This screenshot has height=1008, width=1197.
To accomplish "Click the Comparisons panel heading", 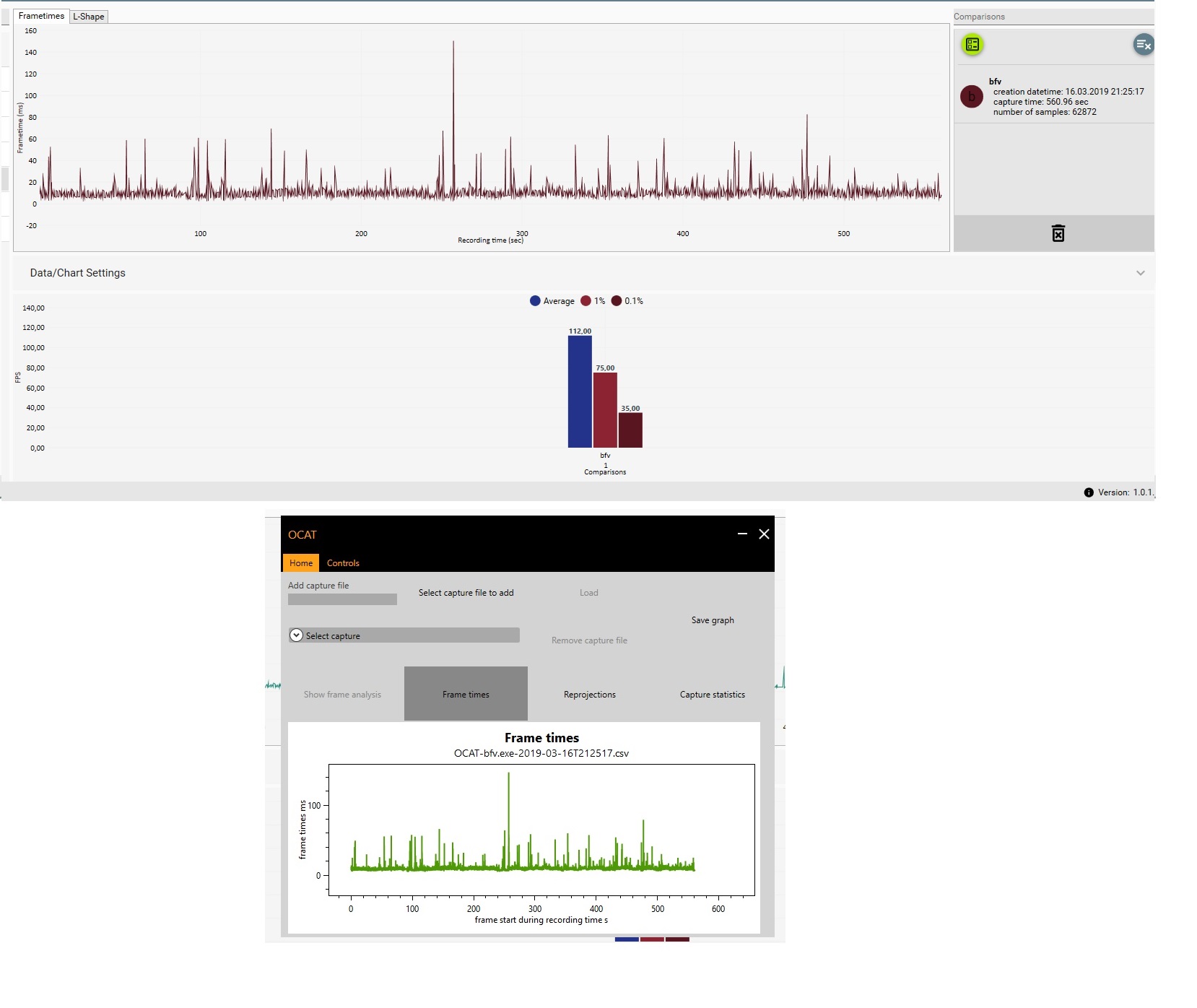I will 979,17.
